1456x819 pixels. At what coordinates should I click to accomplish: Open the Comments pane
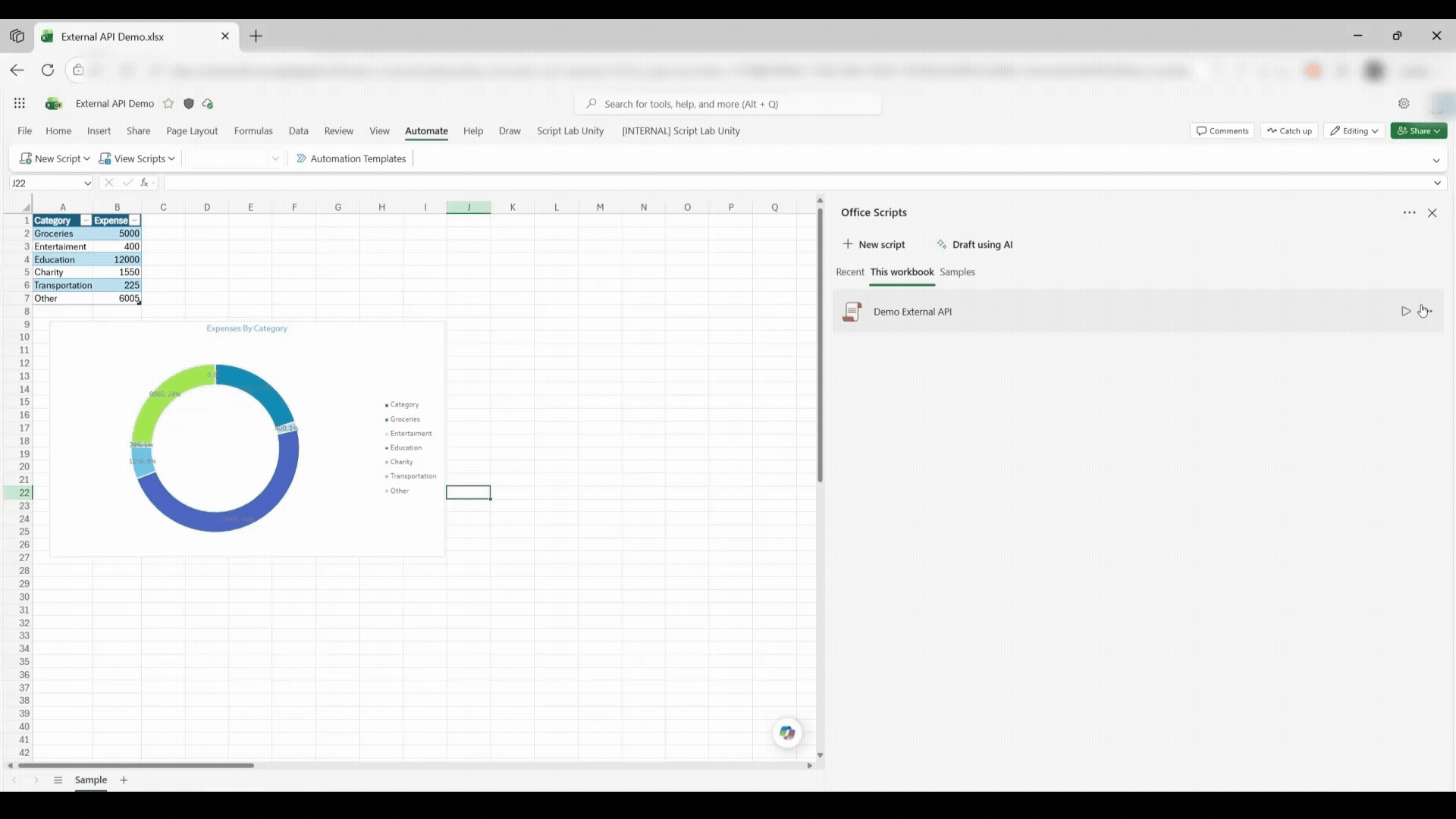(1222, 130)
